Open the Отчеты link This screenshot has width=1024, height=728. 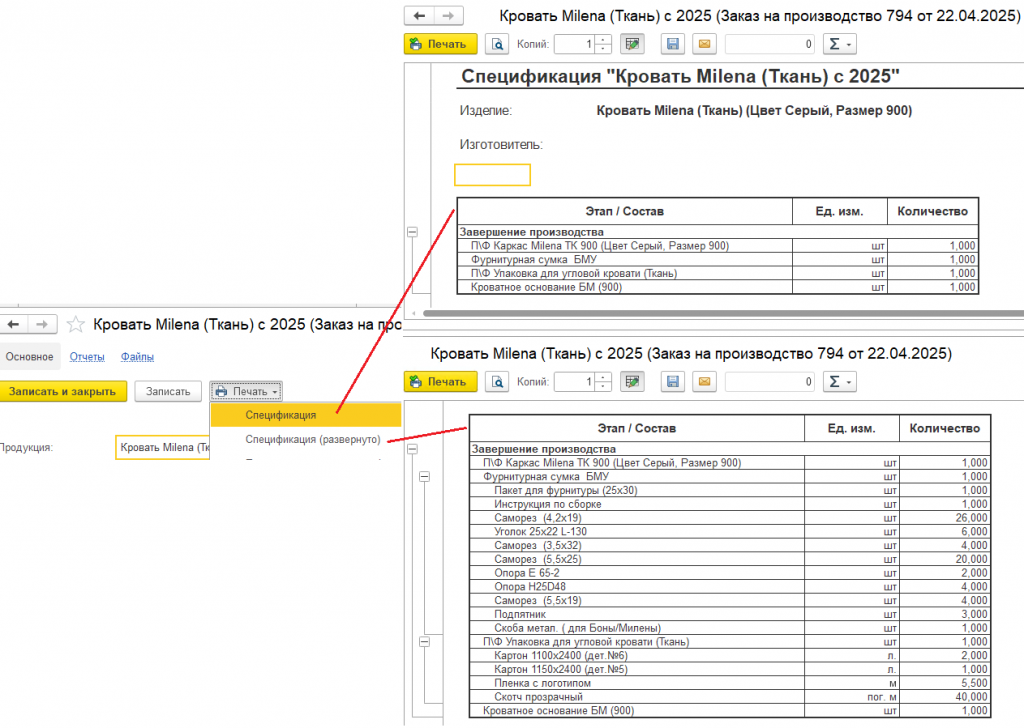click(x=87, y=356)
